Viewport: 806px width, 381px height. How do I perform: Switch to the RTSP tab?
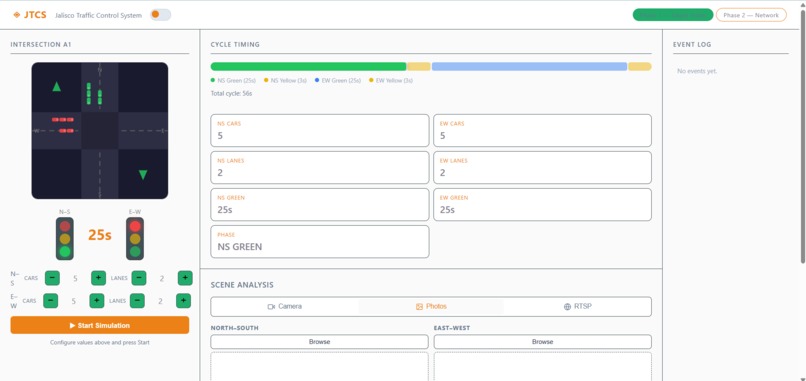577,306
